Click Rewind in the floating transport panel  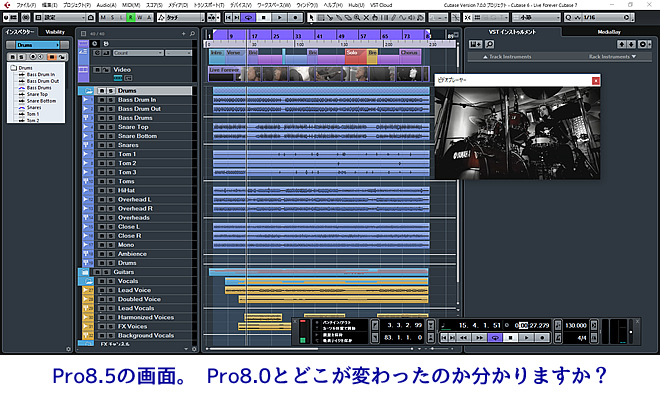[x=463, y=338]
